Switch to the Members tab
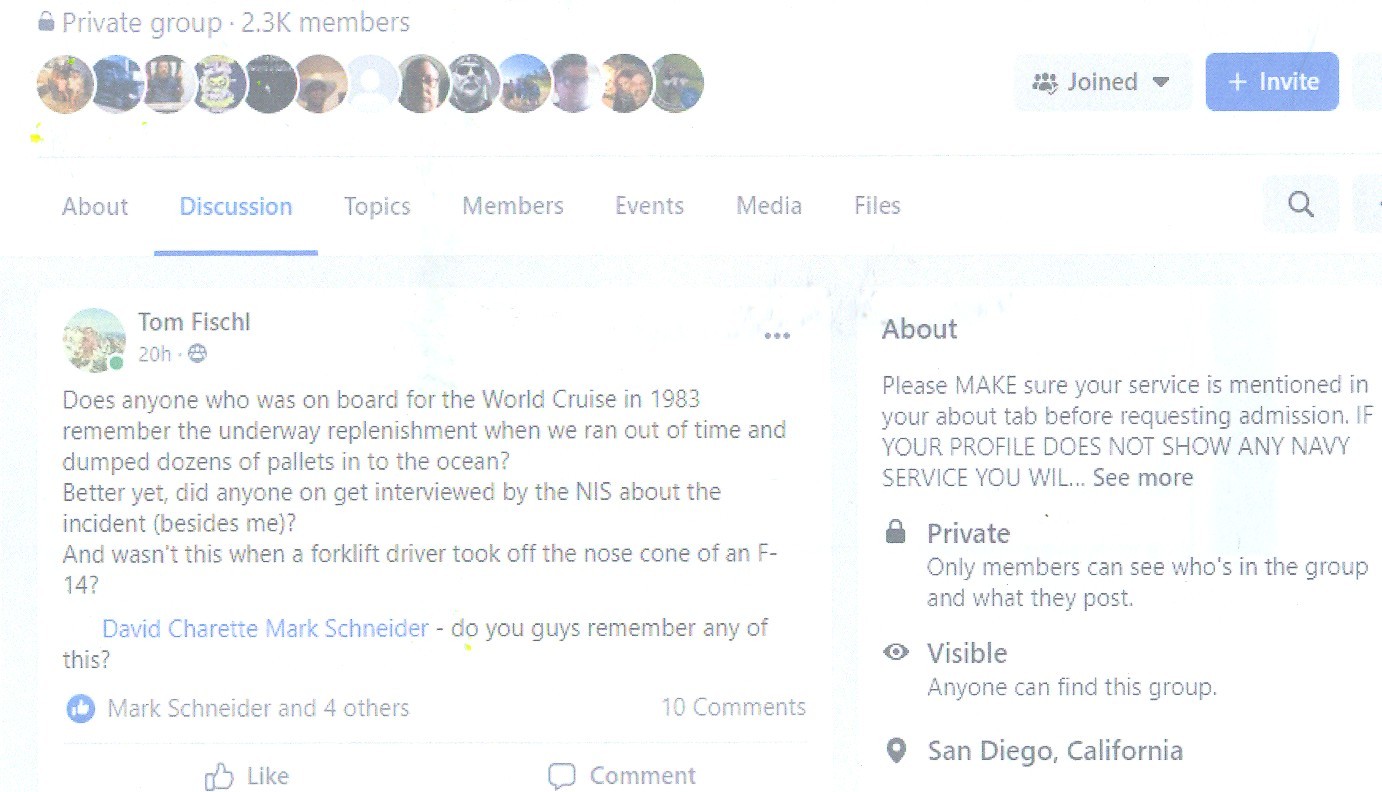Screen dimensions: 1382x792 (513, 206)
